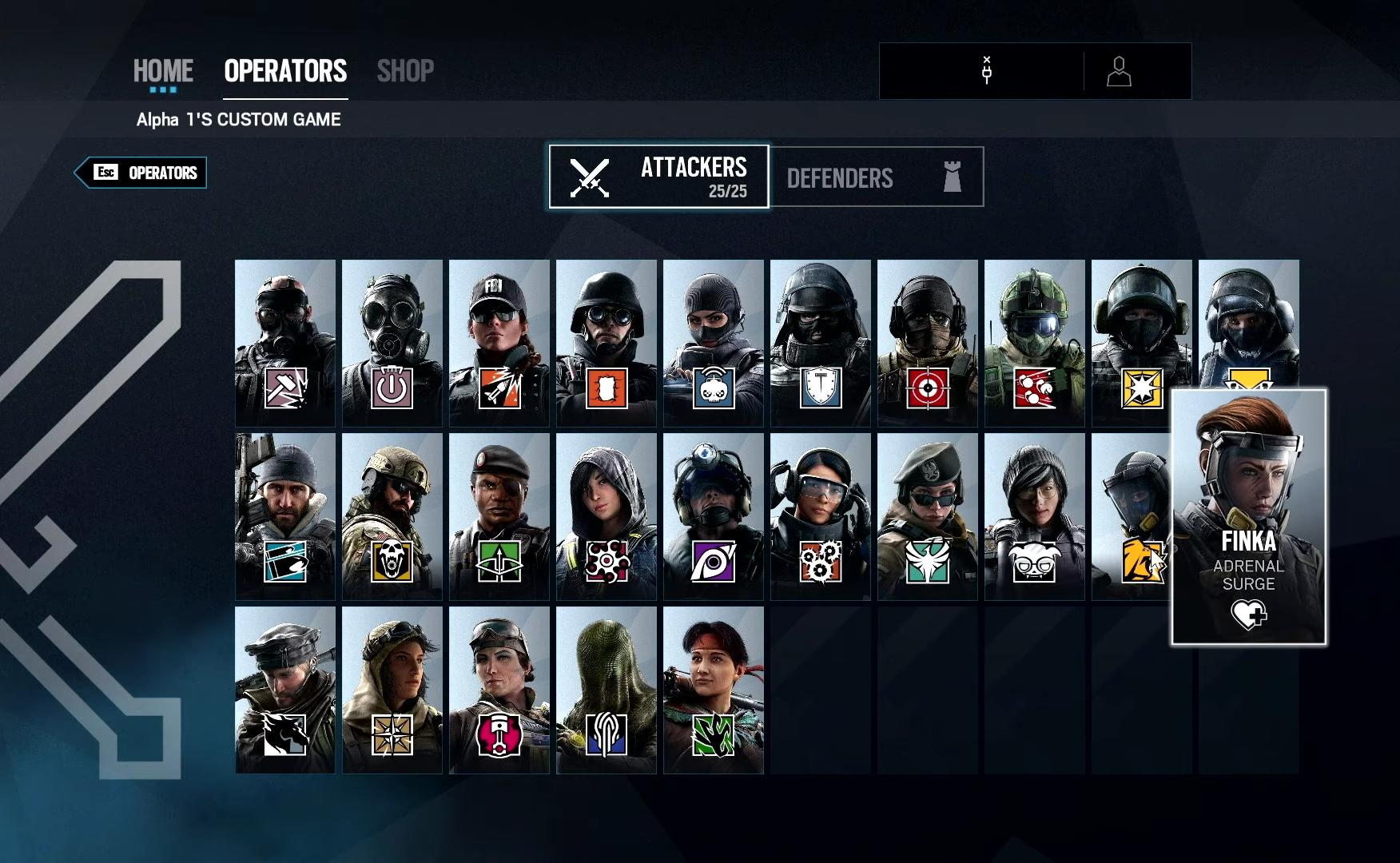The image size is (1400, 863).
Task: Select Sledge with the hammer icon
Action: click(x=285, y=343)
